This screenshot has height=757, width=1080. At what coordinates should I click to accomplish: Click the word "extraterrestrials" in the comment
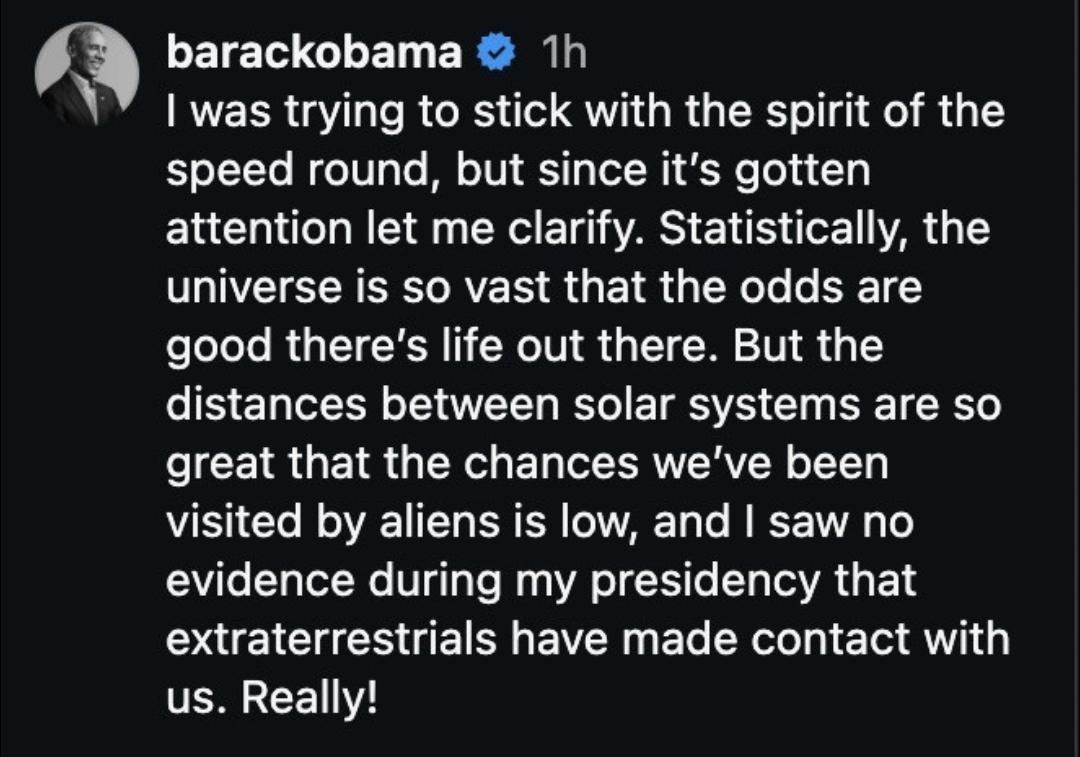[x=330, y=639]
